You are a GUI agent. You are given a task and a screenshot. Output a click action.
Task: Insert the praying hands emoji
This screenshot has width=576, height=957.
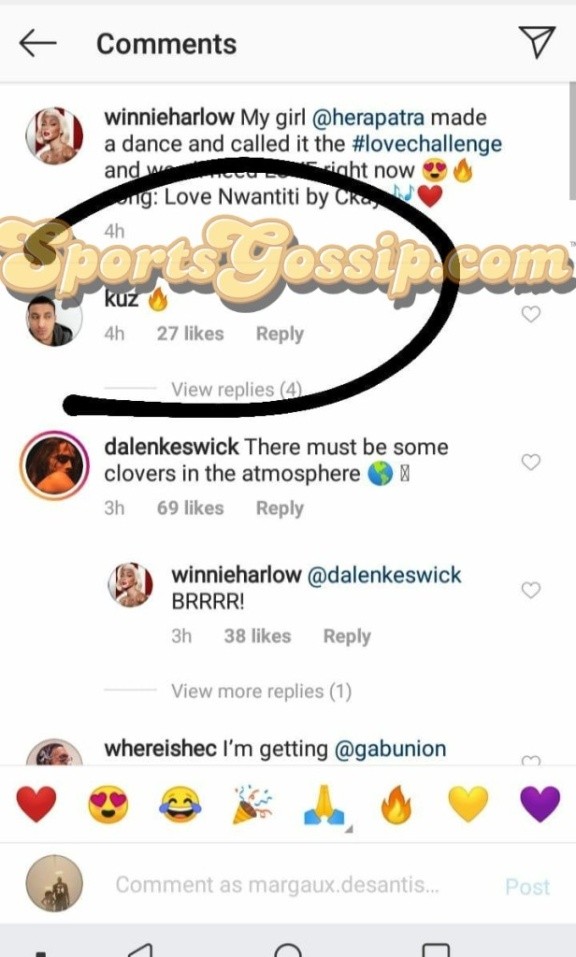coord(324,804)
